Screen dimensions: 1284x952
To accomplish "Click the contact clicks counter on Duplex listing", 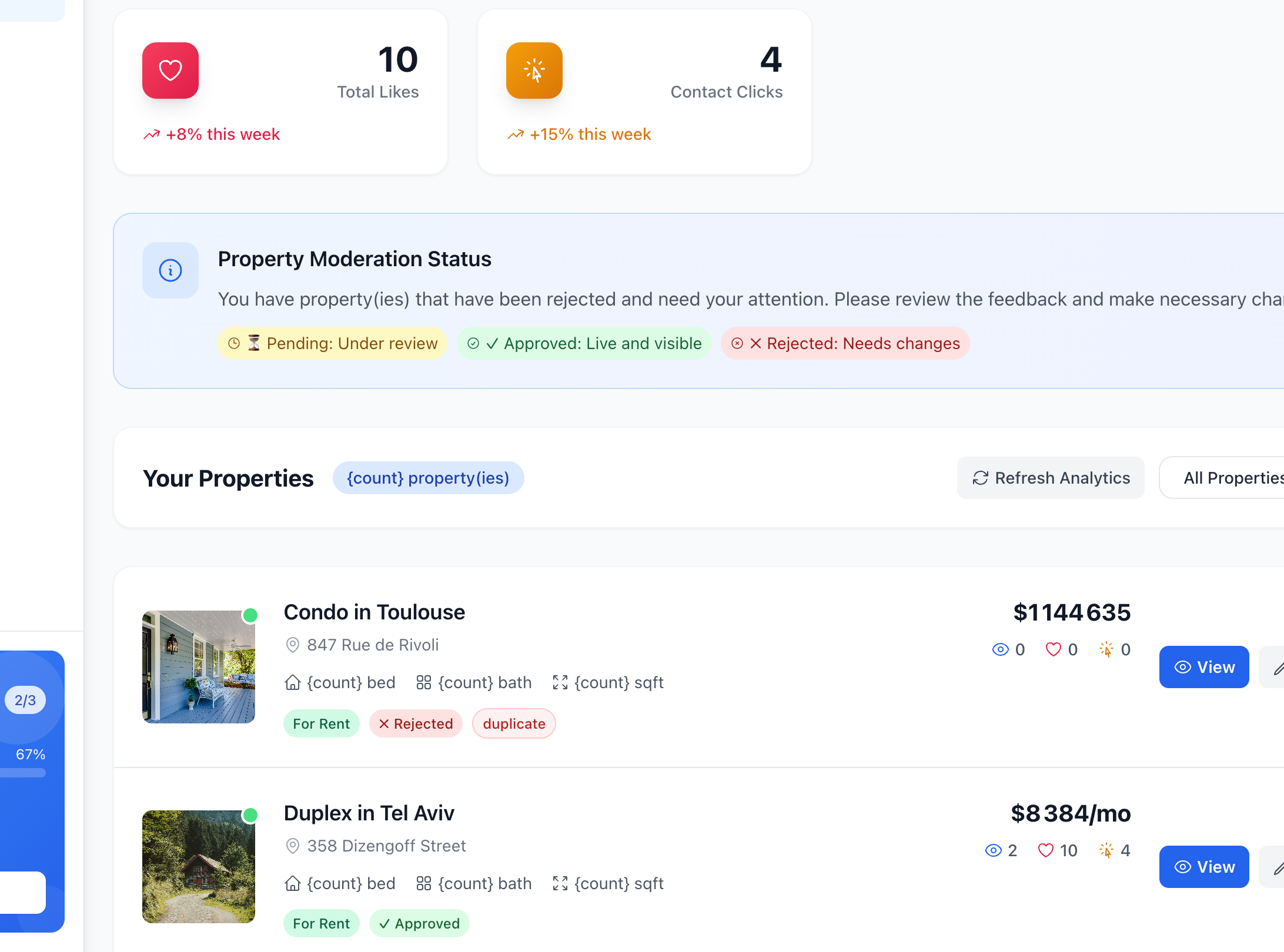I will coord(1113,850).
